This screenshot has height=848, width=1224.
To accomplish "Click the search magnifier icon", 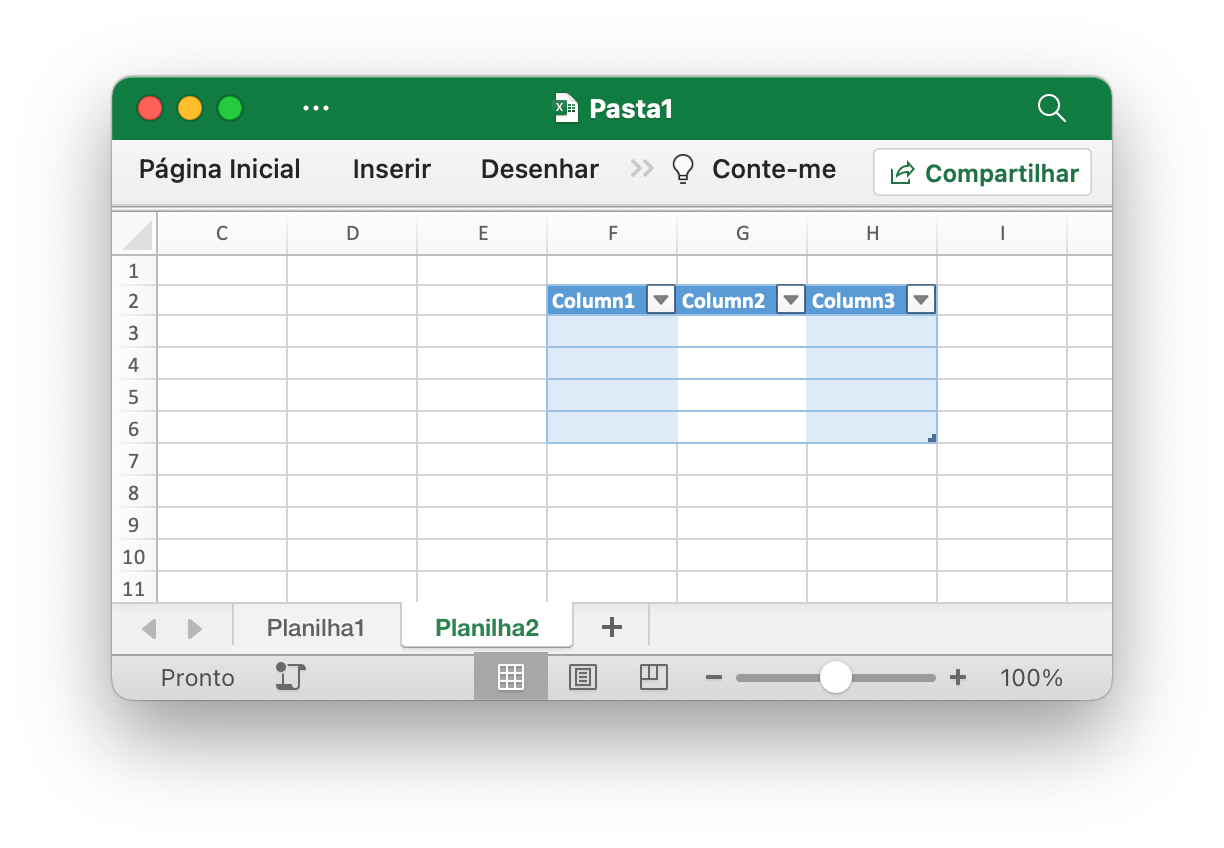I will click(1051, 108).
